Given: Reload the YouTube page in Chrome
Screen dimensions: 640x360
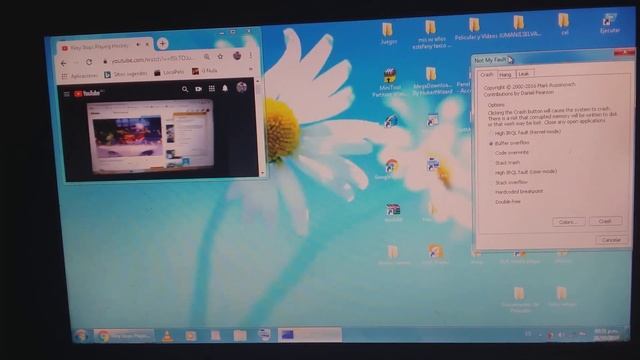Looking at the screenshot, I should 89,62.
